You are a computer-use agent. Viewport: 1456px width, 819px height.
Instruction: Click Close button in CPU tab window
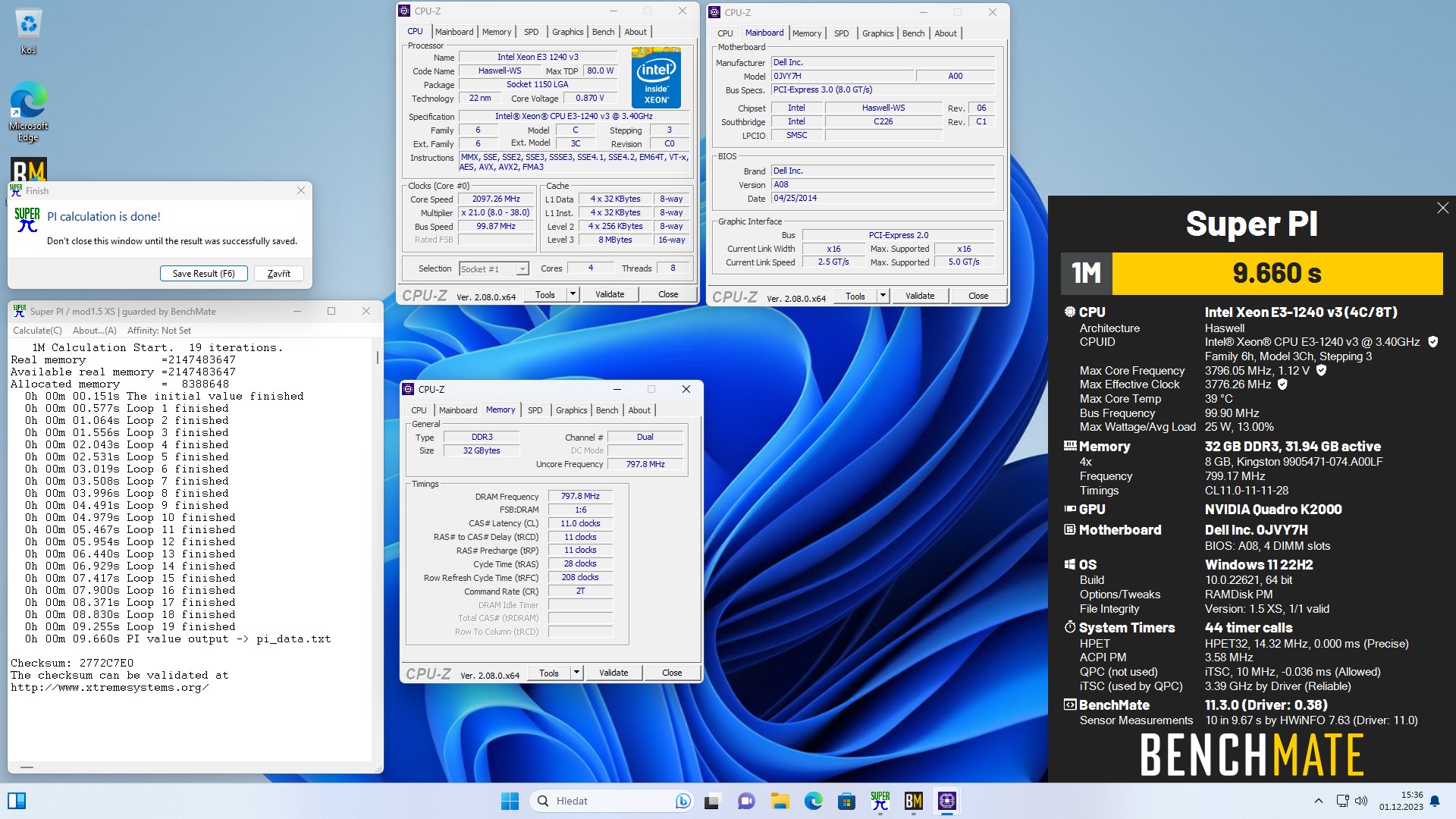click(x=667, y=294)
